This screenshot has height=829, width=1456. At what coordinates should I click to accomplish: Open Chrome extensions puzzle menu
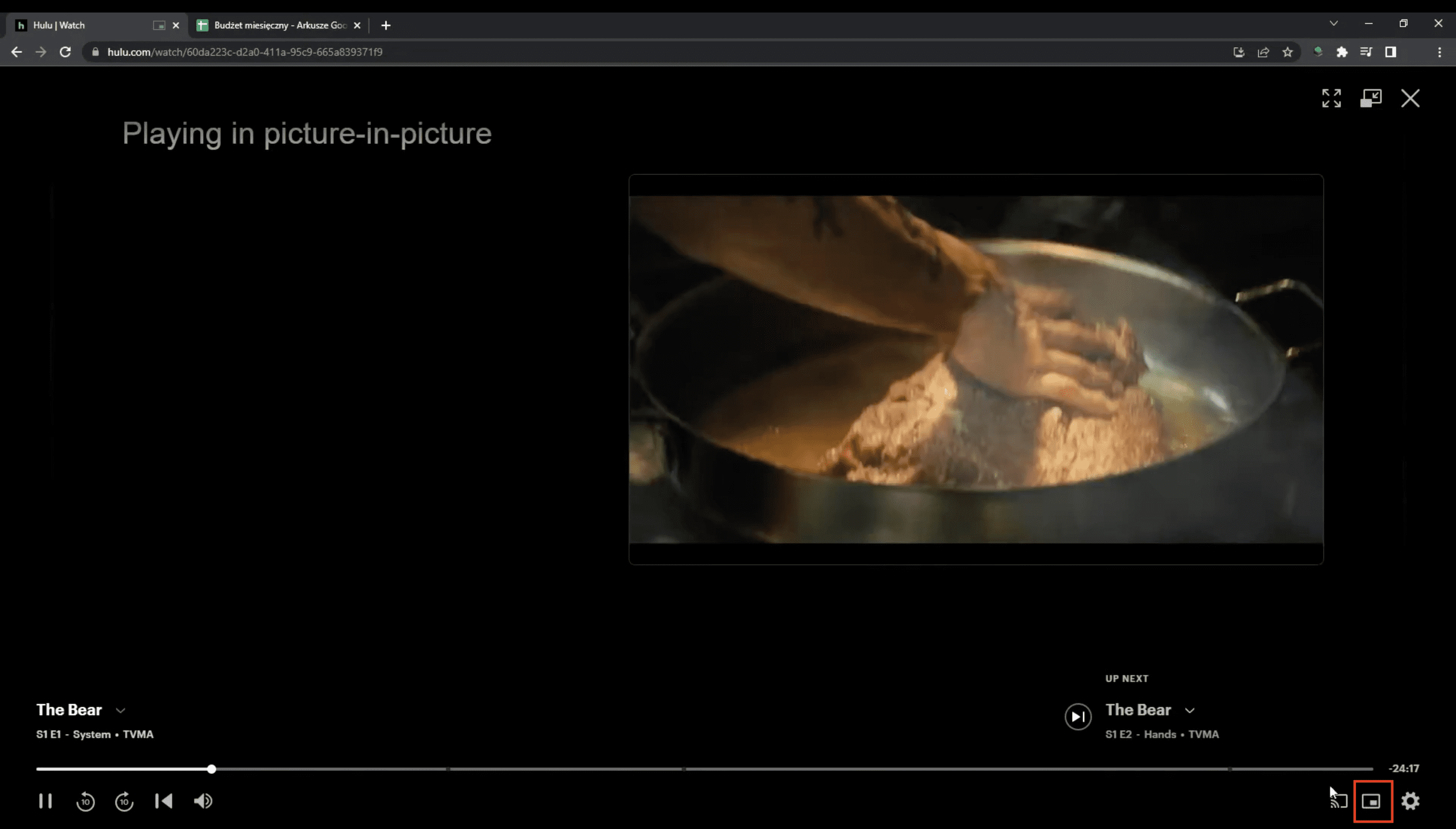point(1342,52)
